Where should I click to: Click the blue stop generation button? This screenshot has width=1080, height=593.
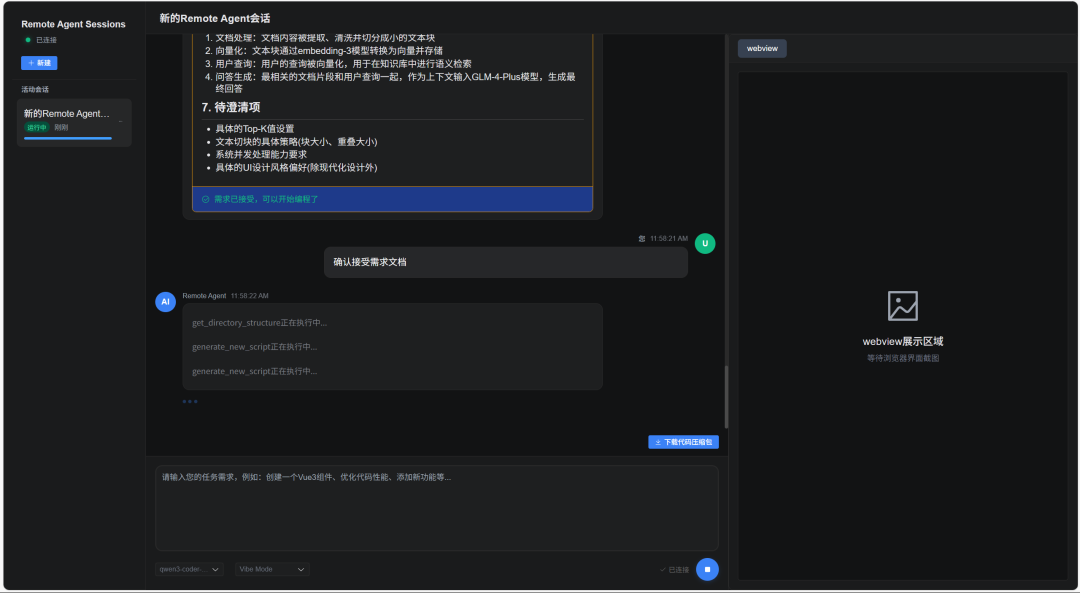click(707, 569)
